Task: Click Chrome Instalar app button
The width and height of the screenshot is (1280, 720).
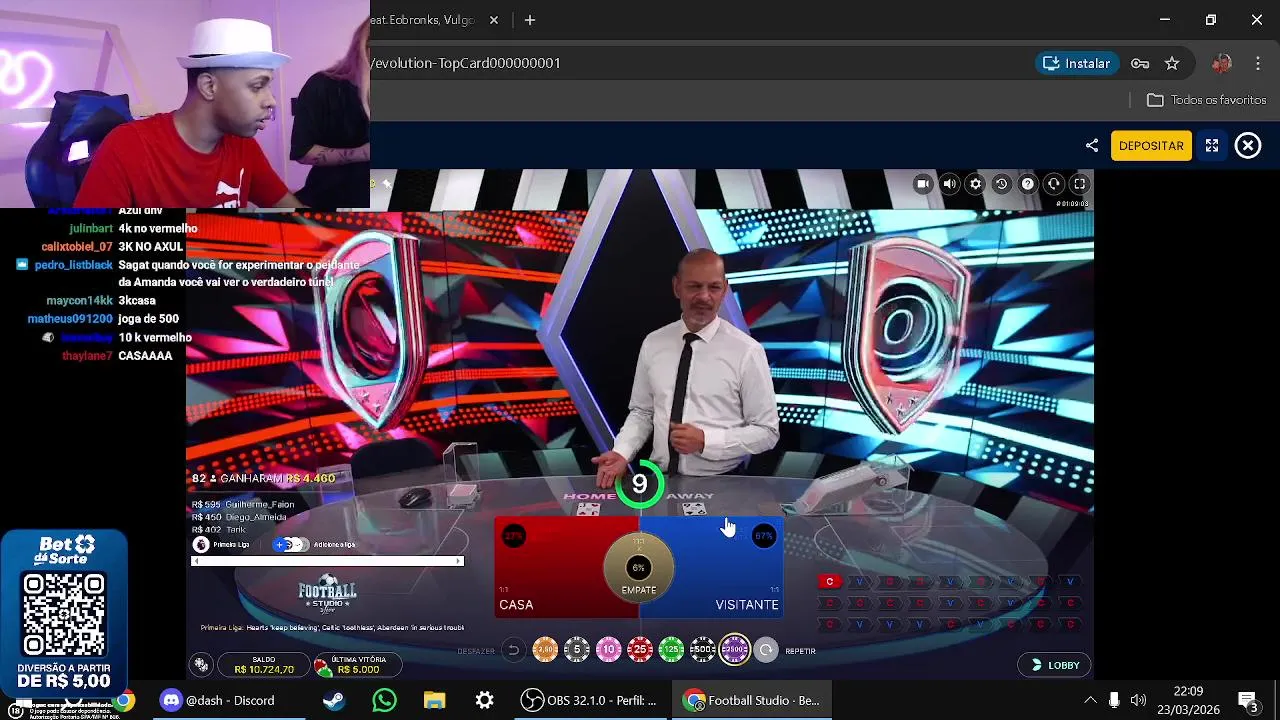Action: [x=1076, y=63]
